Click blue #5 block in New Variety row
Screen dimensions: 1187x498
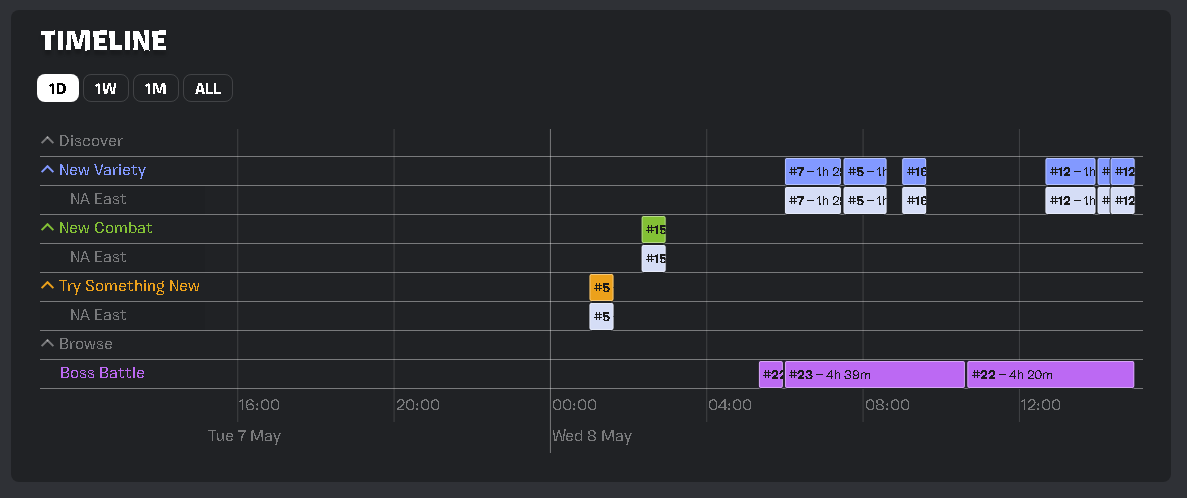[865, 172]
